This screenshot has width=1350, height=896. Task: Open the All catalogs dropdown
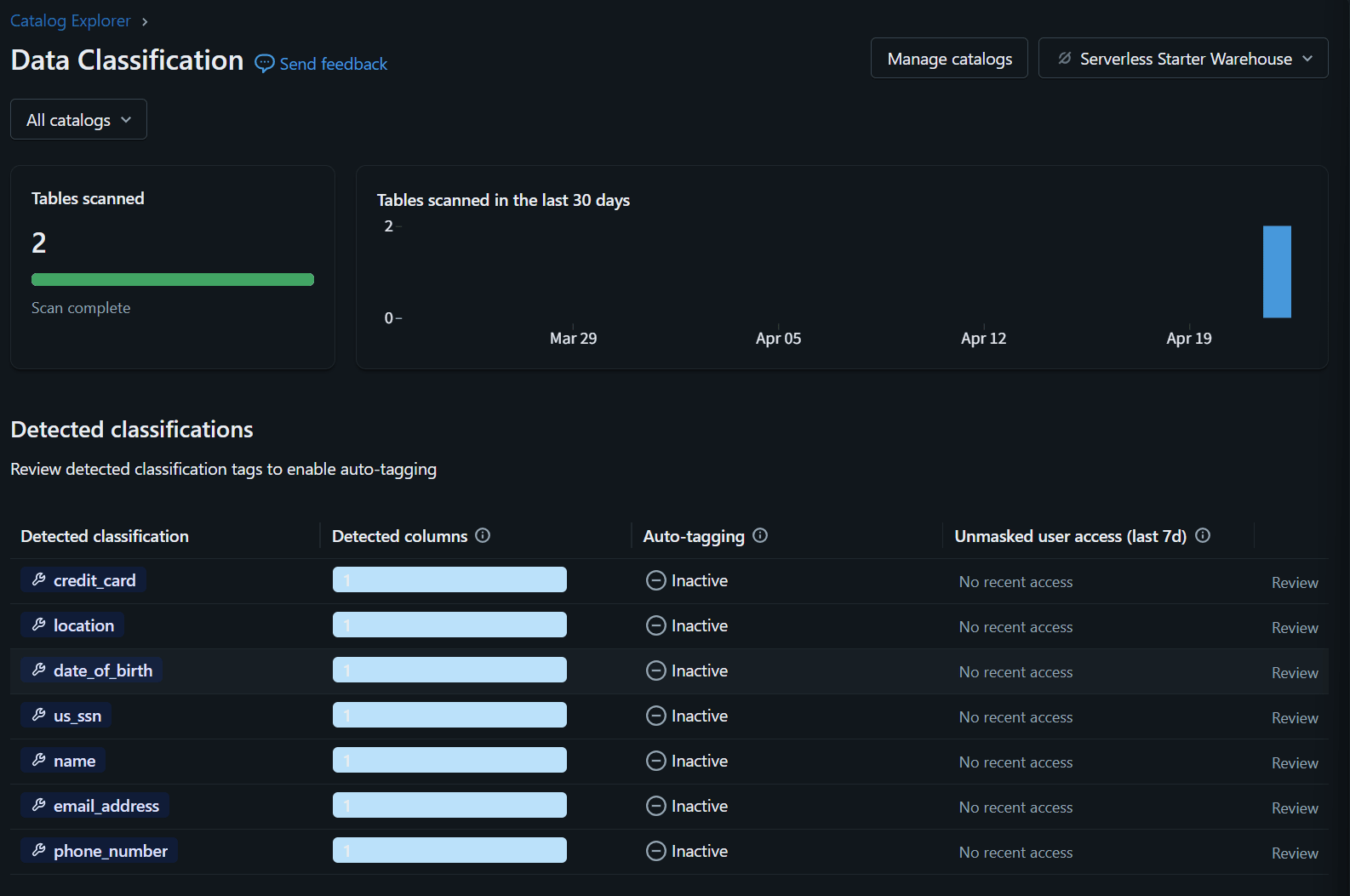pos(78,119)
